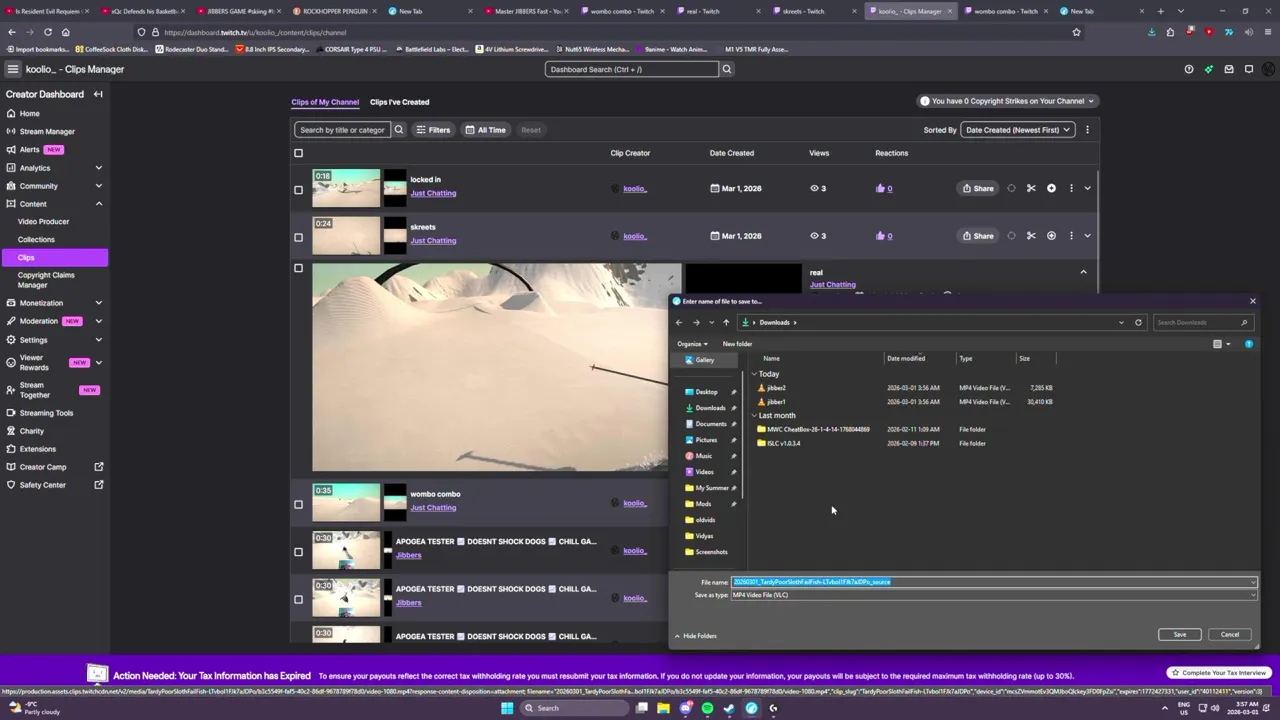Click Cancel button in file dialog
The height and width of the screenshot is (720, 1280).
pyautogui.click(x=1230, y=635)
